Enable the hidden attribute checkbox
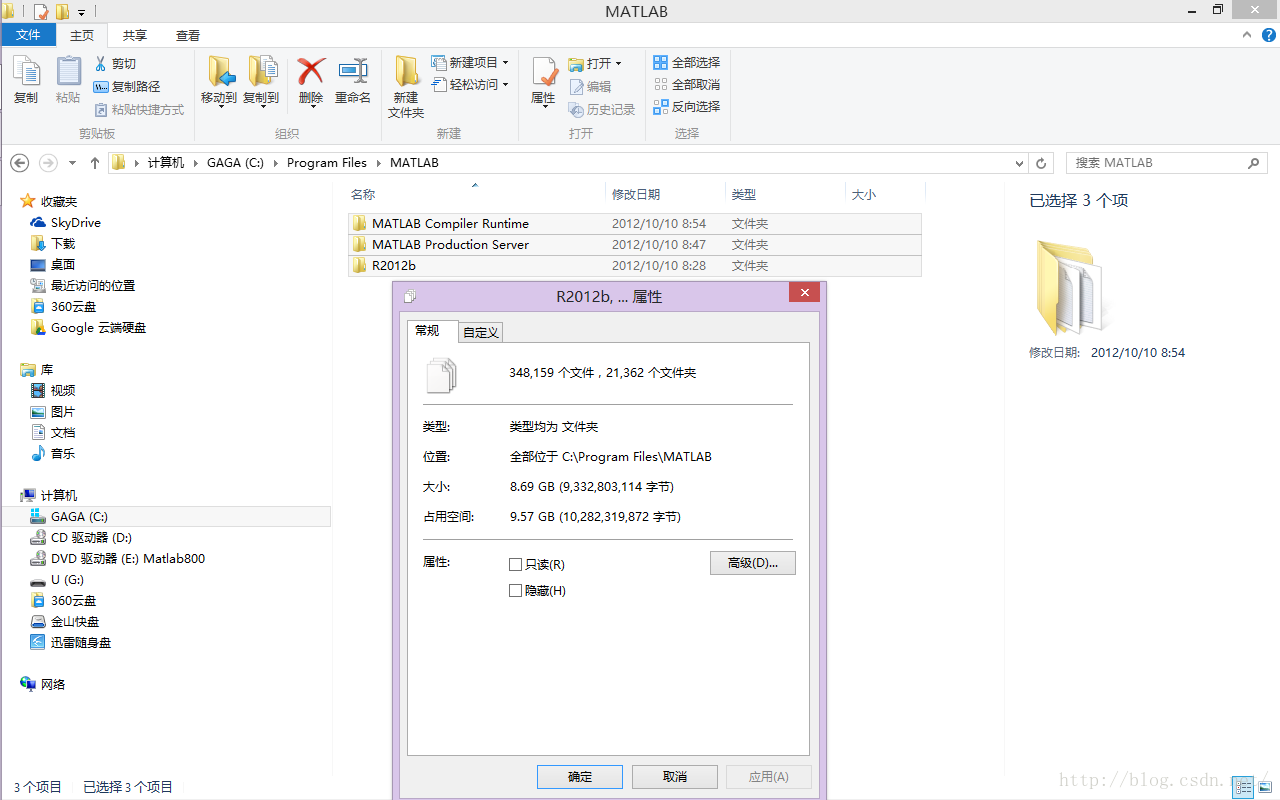This screenshot has height=800, width=1280. point(516,591)
